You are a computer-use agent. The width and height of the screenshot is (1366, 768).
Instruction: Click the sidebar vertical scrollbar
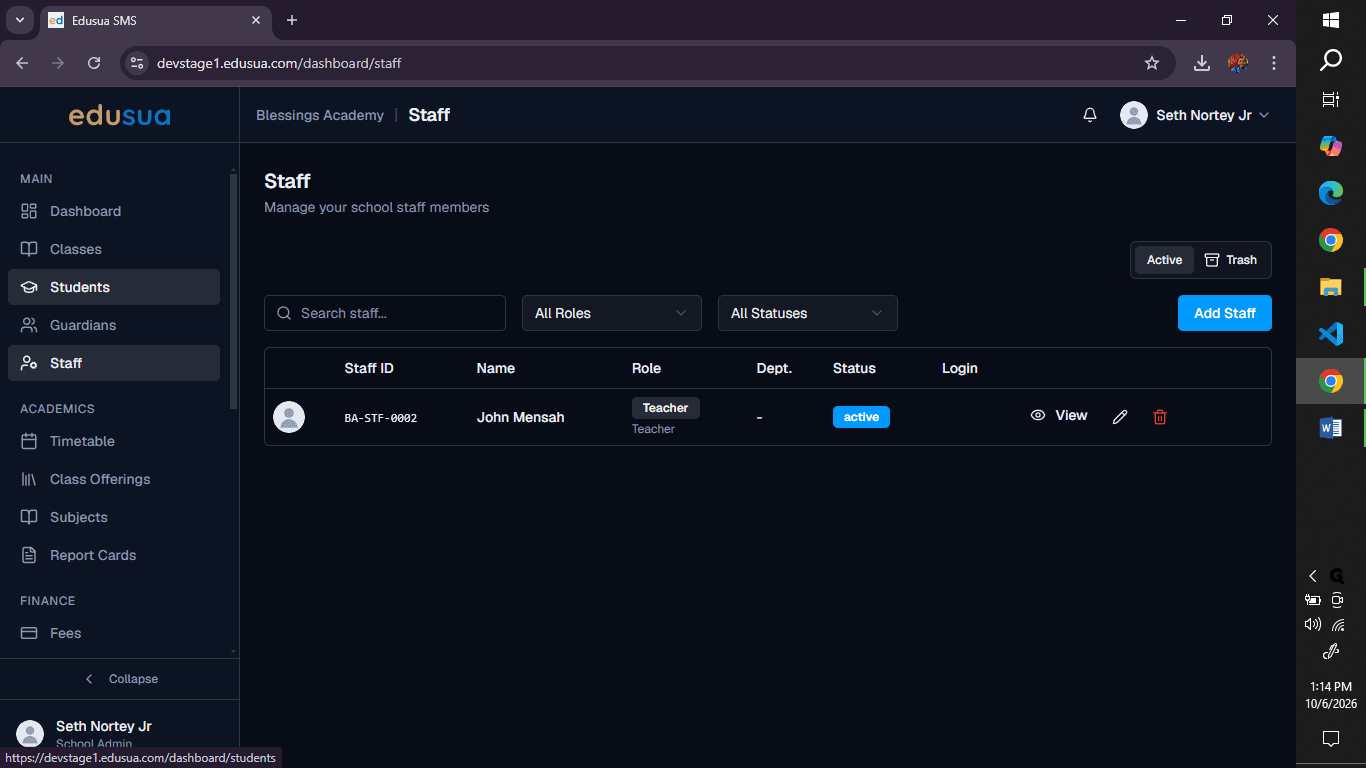(234, 290)
